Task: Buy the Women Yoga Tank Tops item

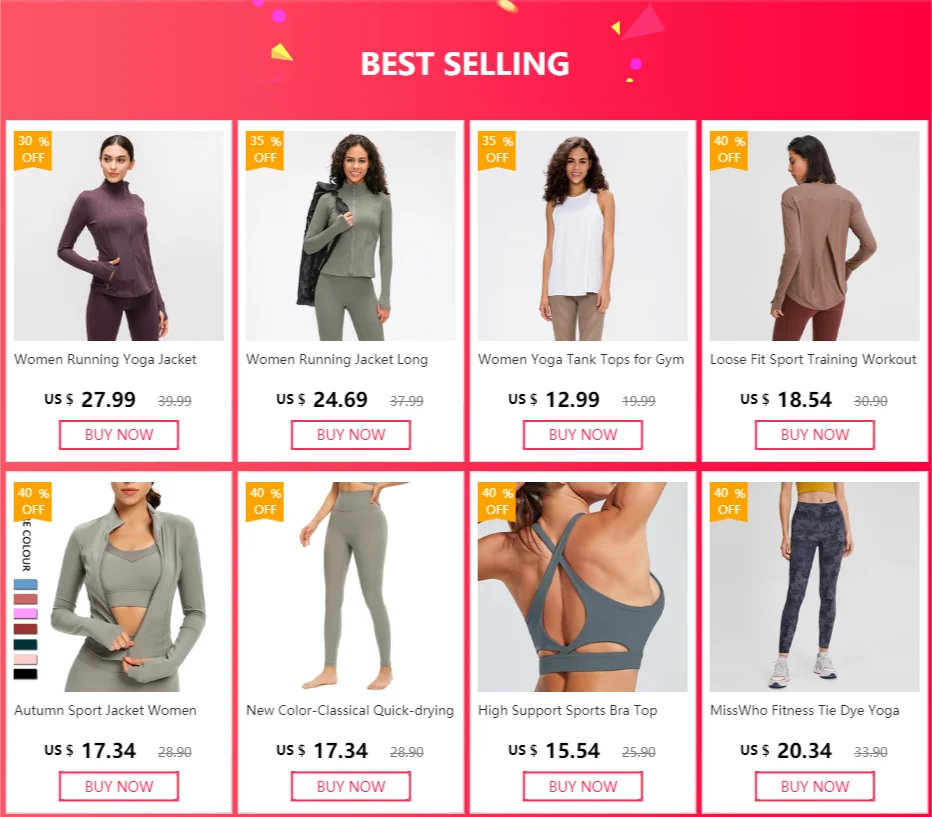Action: click(x=582, y=435)
